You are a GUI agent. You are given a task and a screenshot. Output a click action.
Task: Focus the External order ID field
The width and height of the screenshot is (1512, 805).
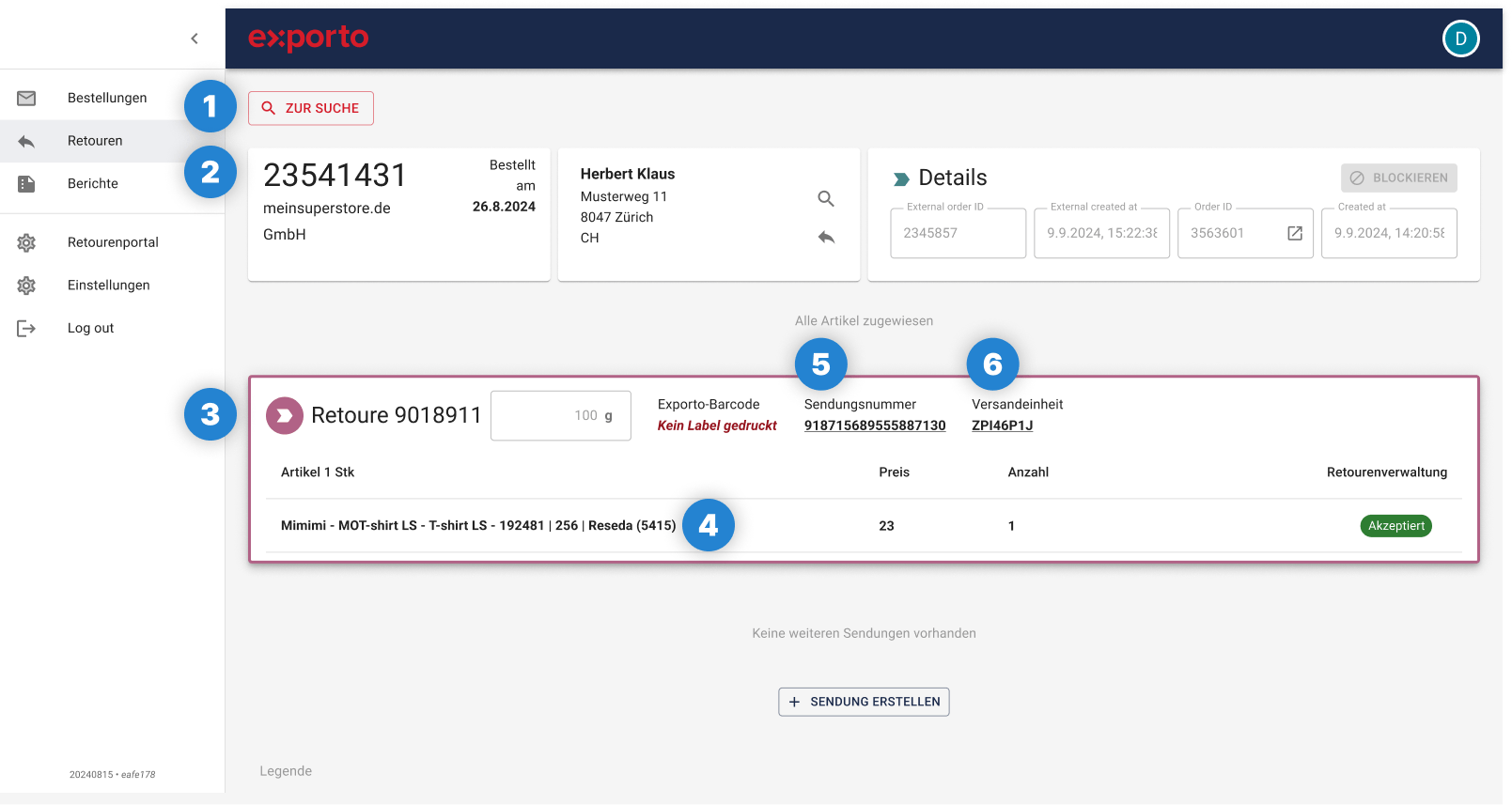tap(958, 233)
